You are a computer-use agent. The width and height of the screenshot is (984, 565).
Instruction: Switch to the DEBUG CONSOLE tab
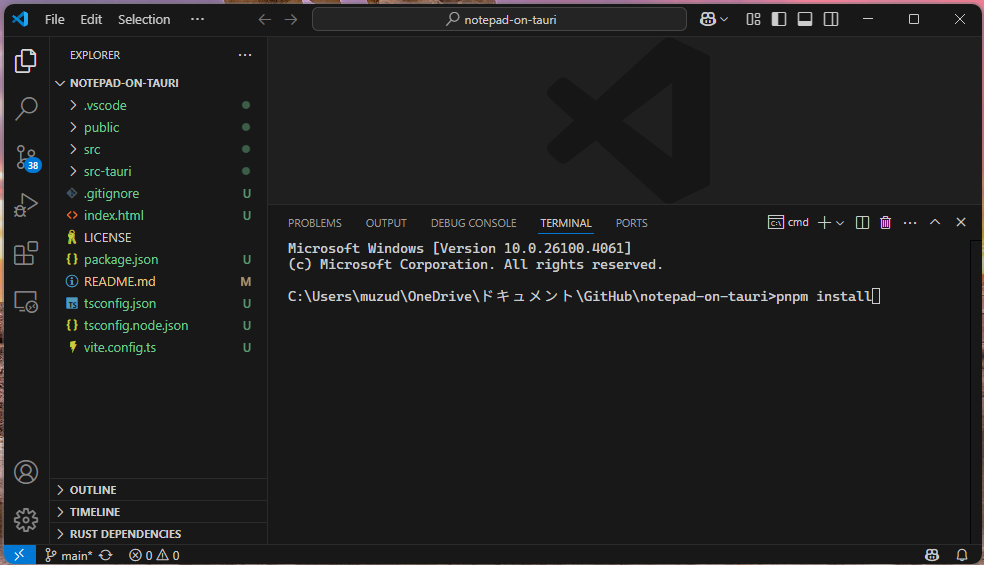click(473, 223)
